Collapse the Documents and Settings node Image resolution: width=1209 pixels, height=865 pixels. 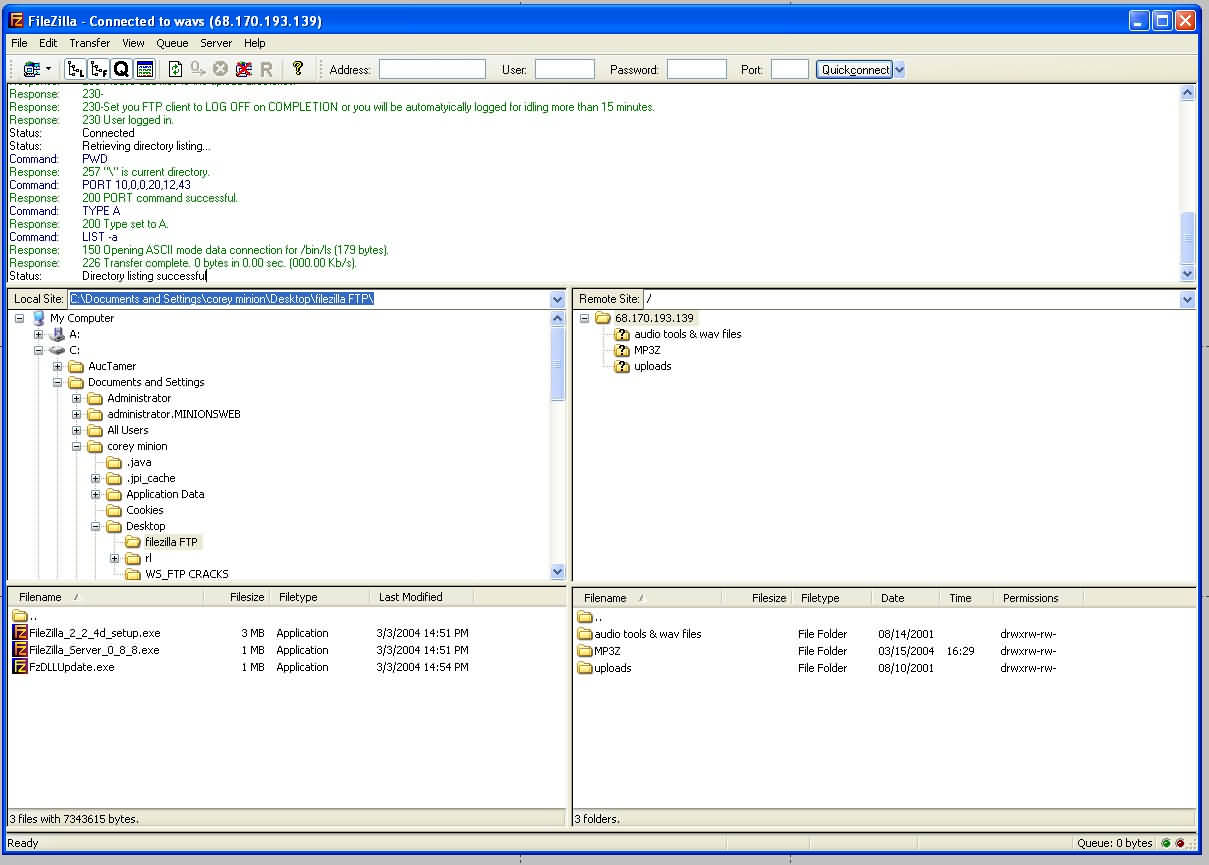[x=57, y=382]
